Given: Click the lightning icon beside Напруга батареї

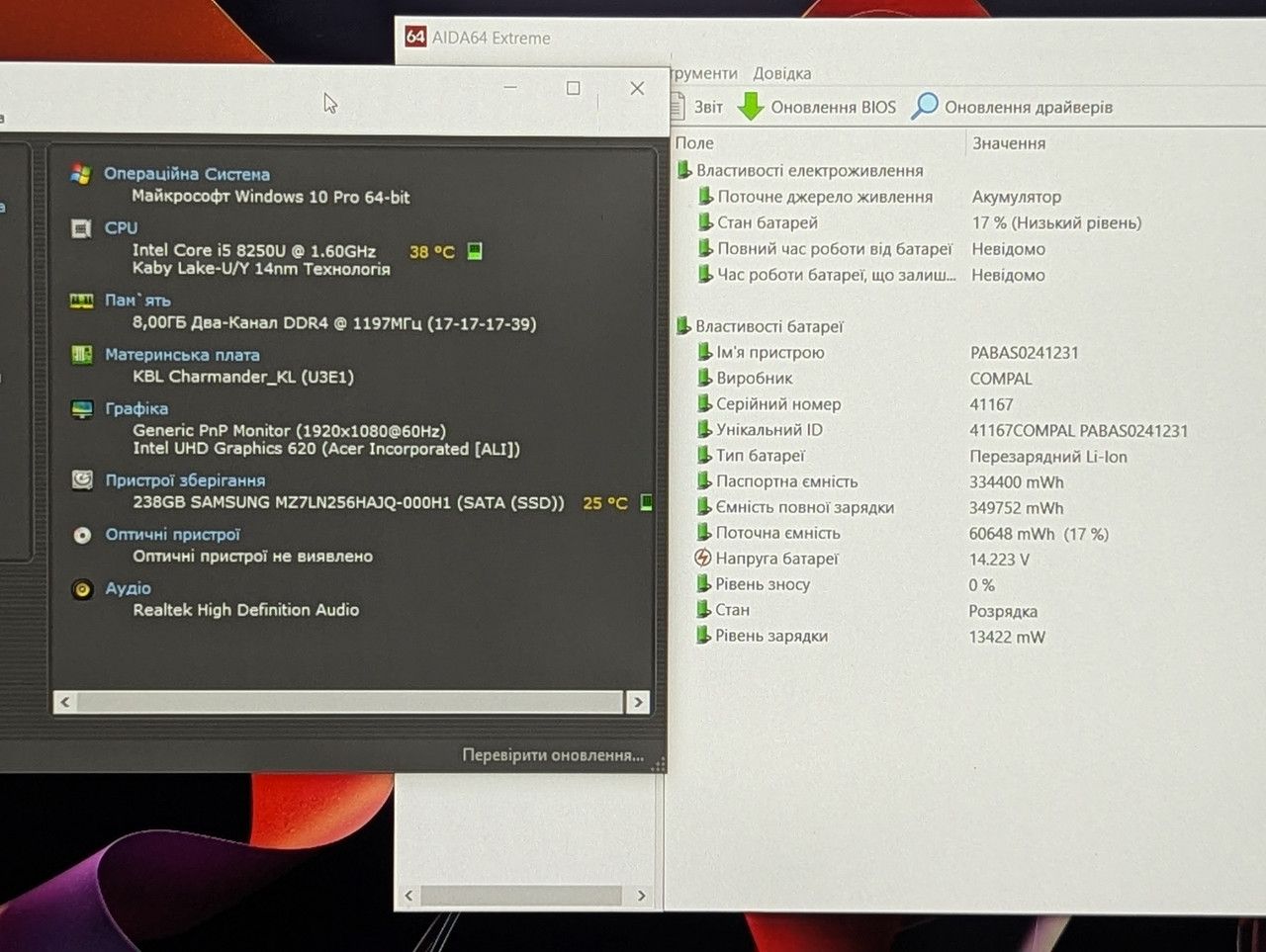Looking at the screenshot, I should pyautogui.click(x=703, y=558).
